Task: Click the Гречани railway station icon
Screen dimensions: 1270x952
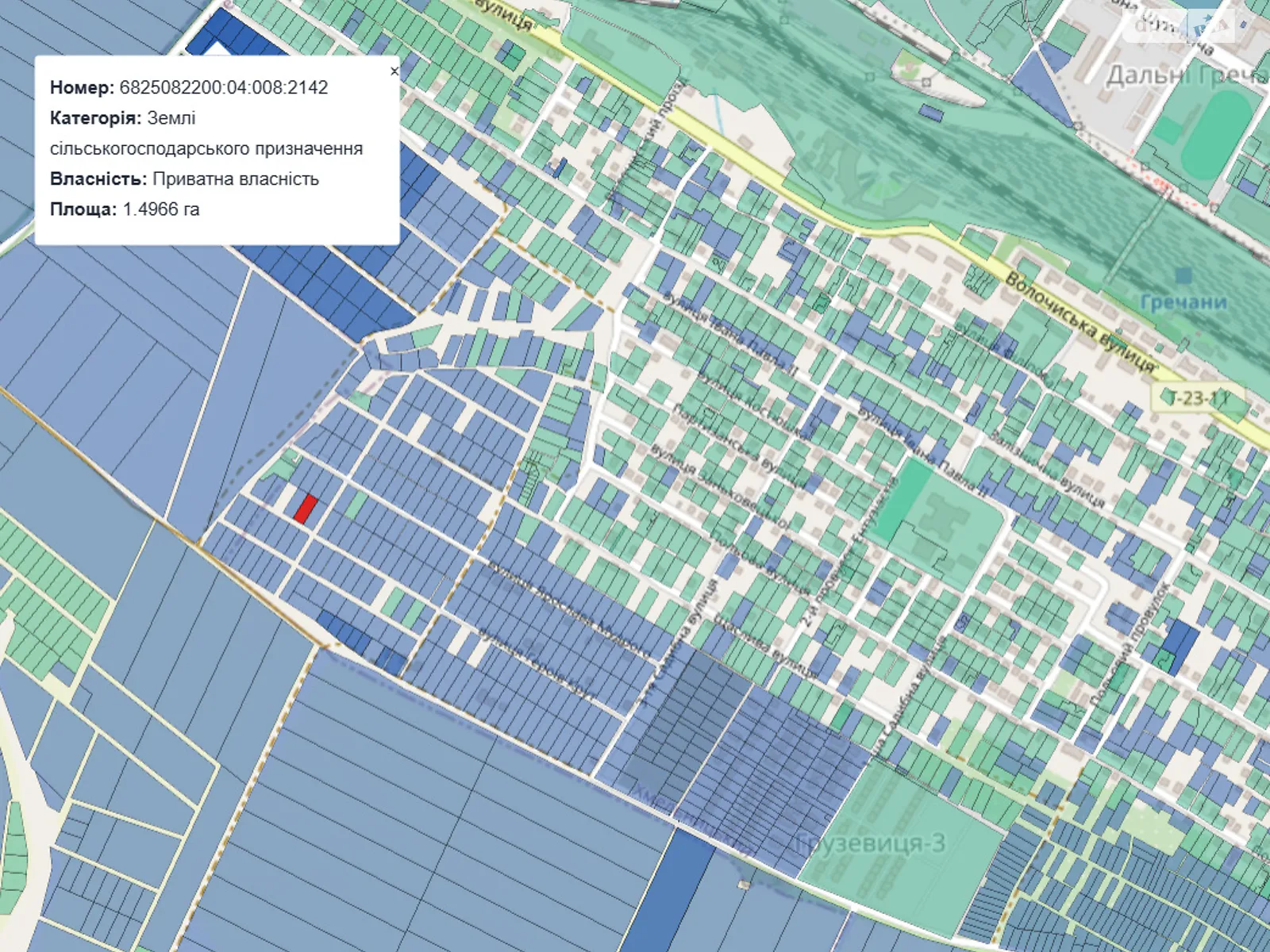Action: [1184, 275]
